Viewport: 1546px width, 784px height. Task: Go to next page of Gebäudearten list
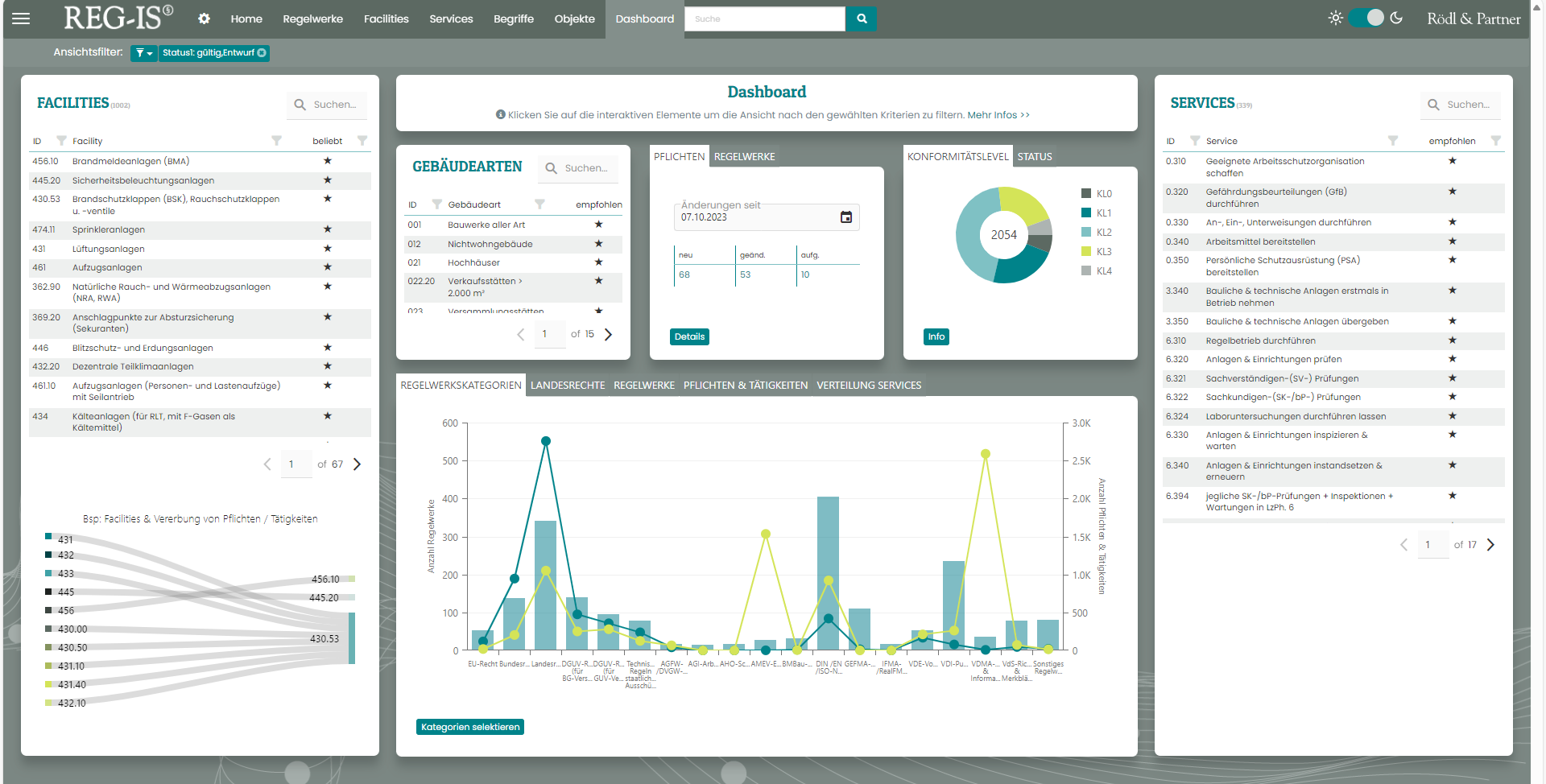608,334
